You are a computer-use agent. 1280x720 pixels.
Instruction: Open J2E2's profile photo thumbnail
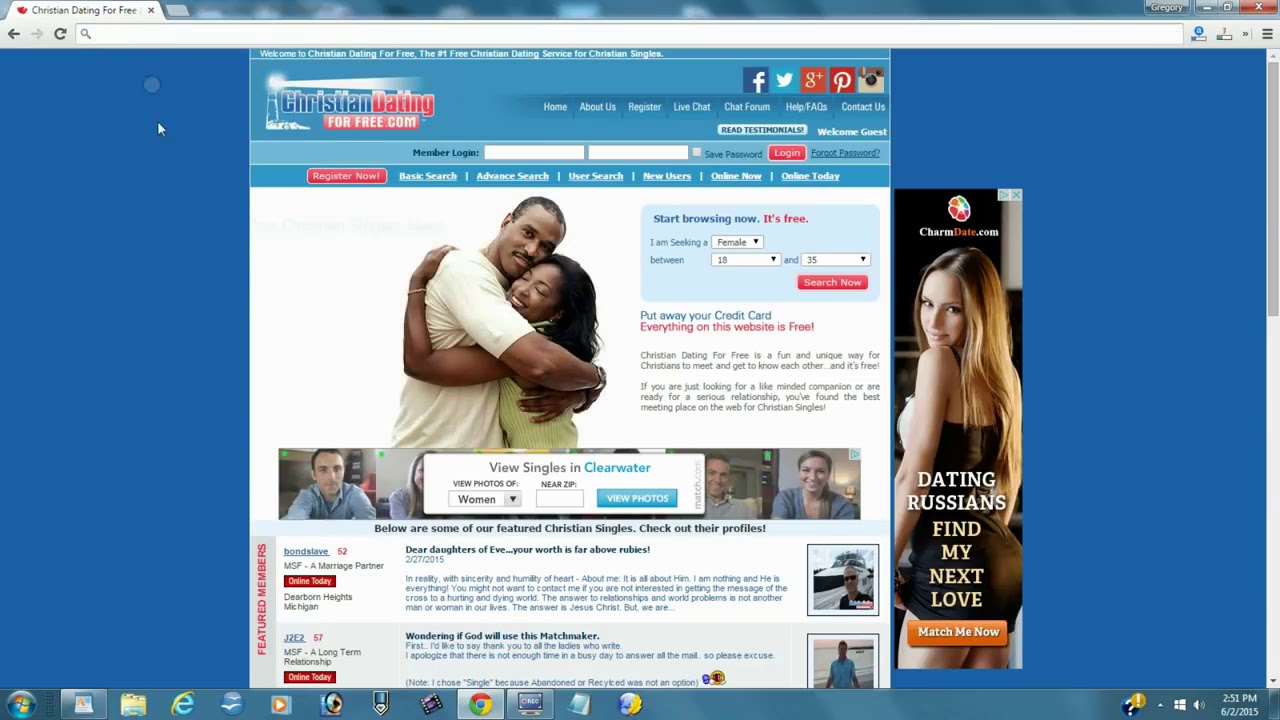[x=843, y=662]
